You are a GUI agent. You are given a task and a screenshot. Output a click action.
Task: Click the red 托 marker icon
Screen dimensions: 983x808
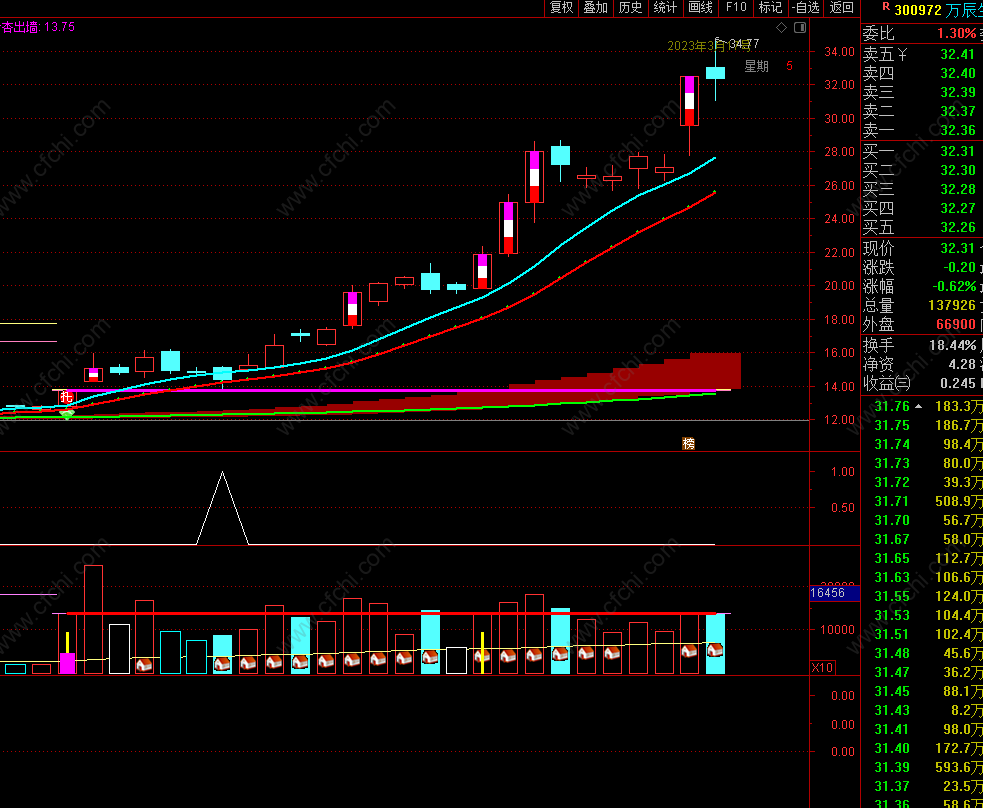[66, 397]
